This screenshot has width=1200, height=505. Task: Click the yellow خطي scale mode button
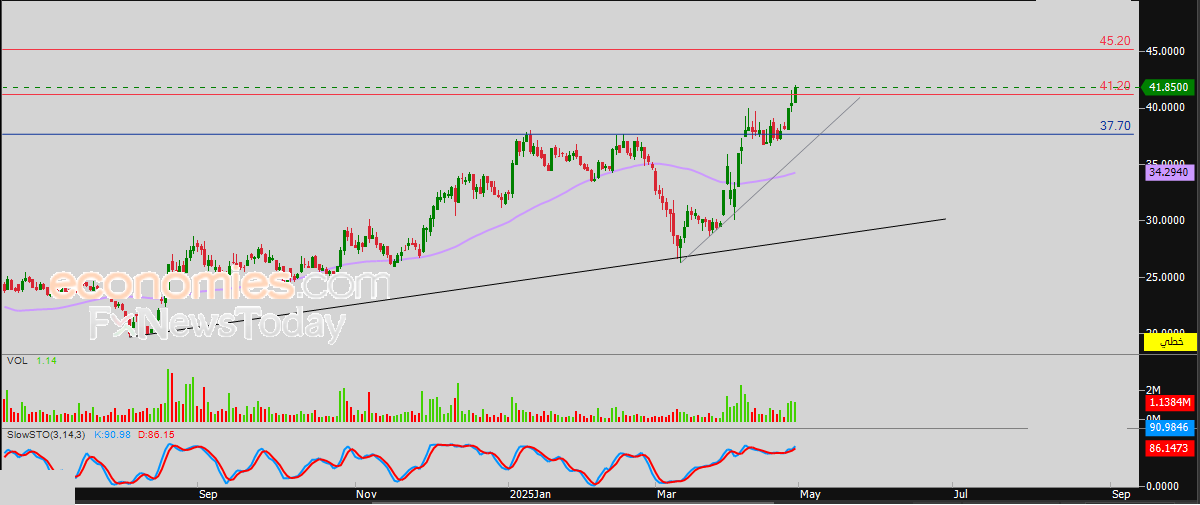click(x=1169, y=342)
